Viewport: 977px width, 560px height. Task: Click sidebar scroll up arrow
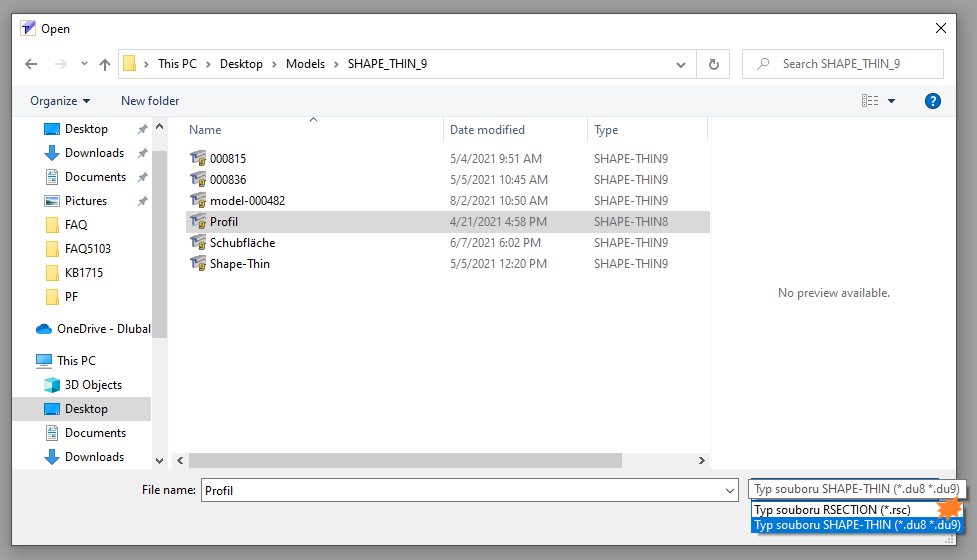(160, 127)
